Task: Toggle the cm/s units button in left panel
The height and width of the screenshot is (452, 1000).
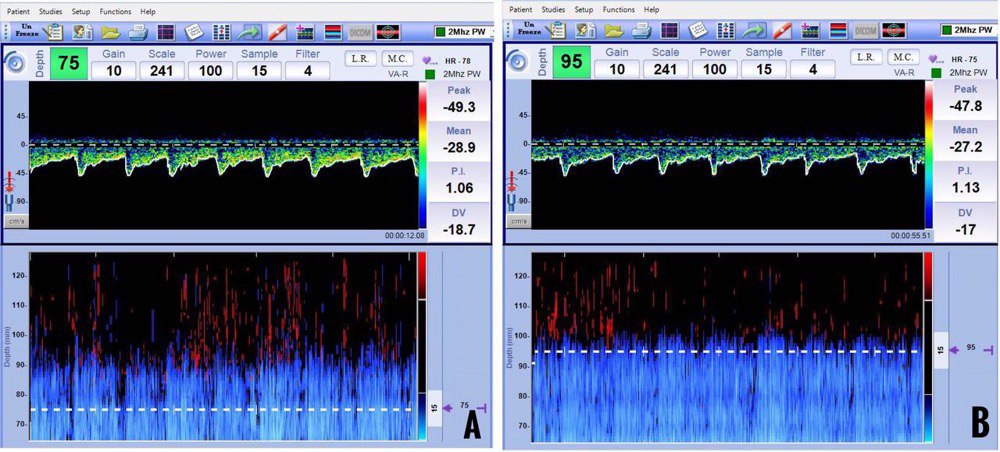Action: (x=15, y=221)
